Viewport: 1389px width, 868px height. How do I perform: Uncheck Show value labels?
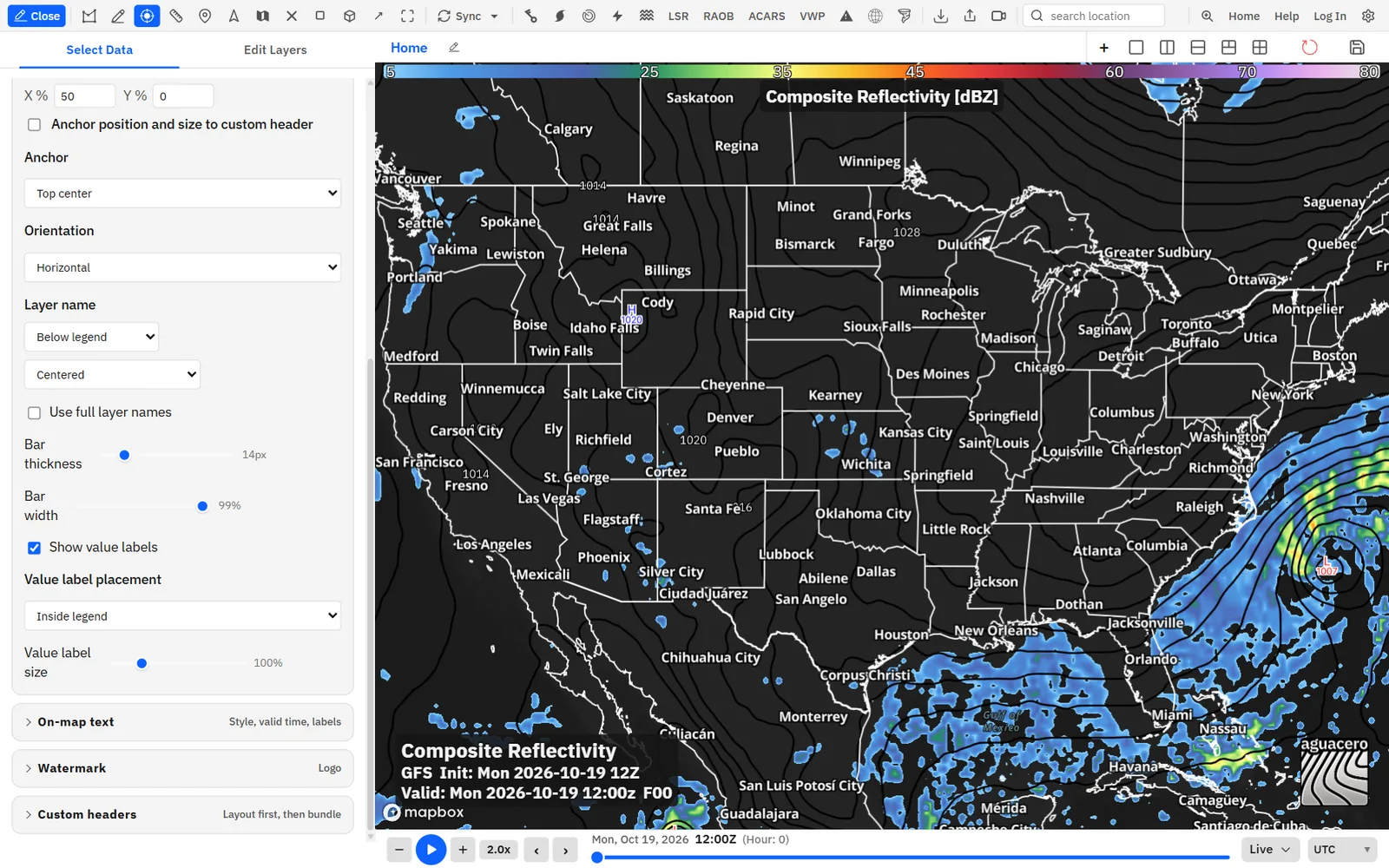point(35,548)
